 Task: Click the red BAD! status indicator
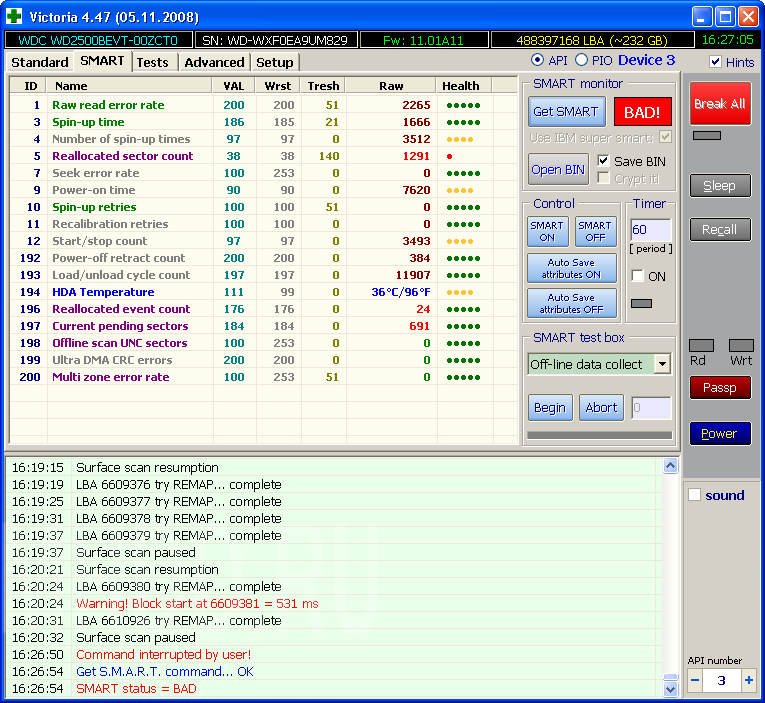click(x=642, y=112)
